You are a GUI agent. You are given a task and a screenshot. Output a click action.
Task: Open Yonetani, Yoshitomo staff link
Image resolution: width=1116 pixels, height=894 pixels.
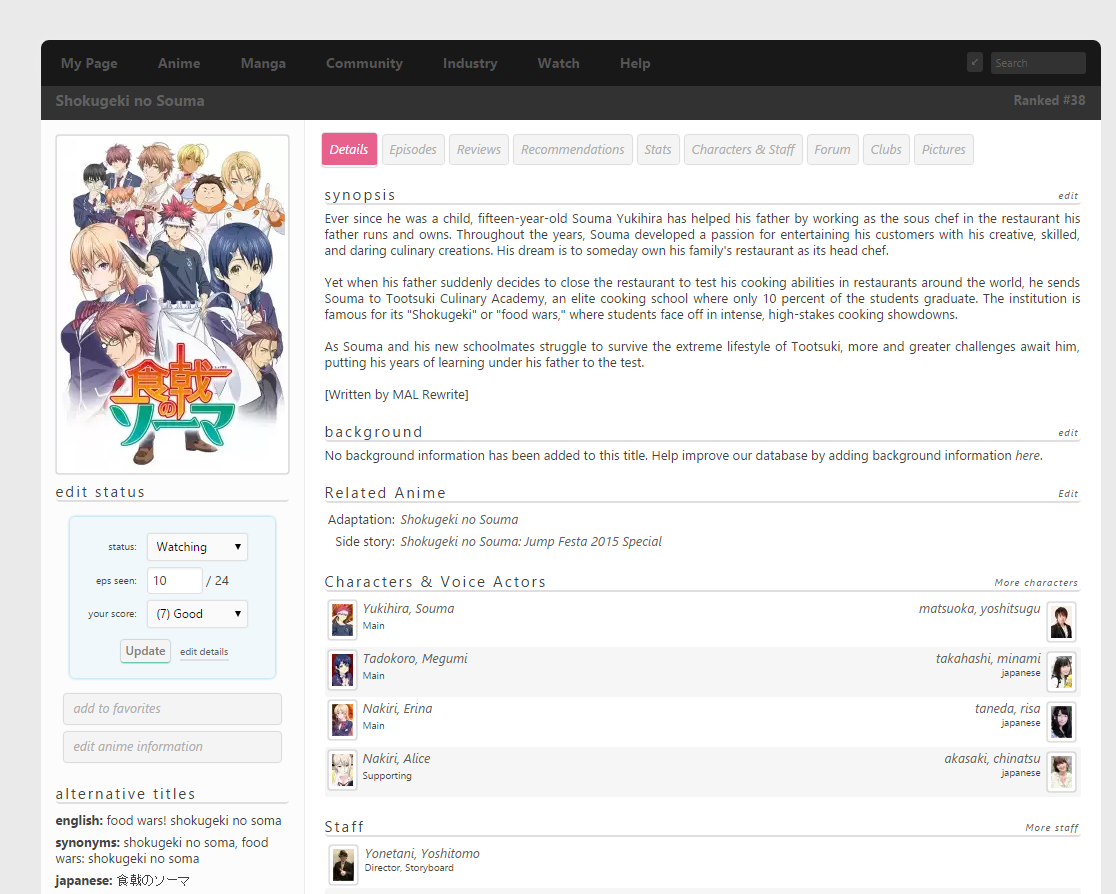422,853
